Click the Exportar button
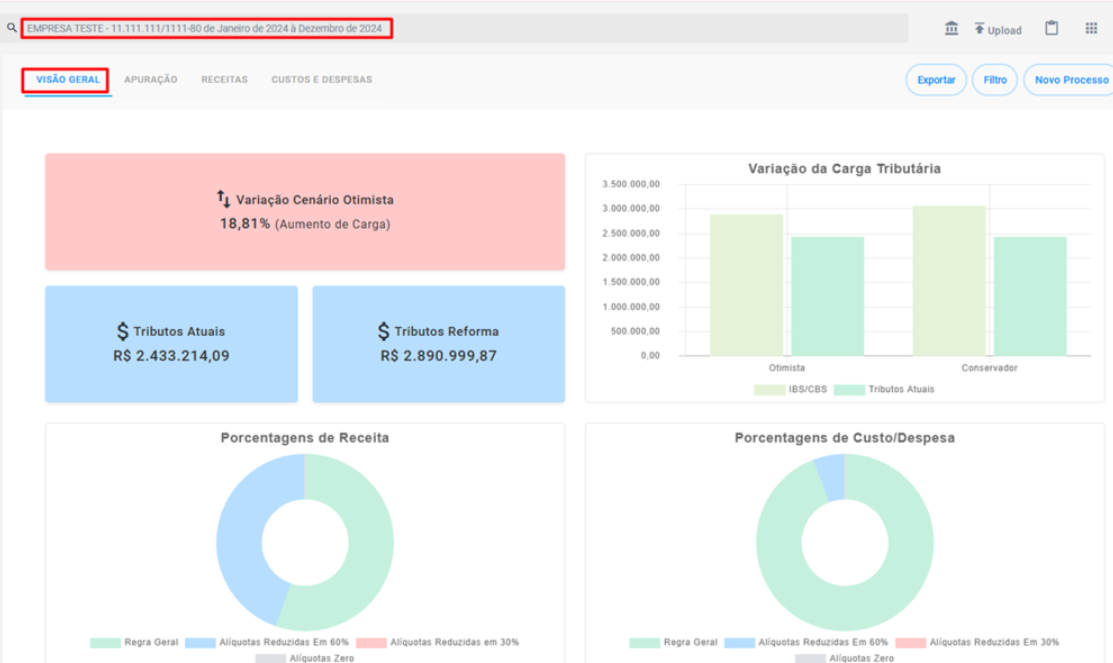The height and width of the screenshot is (663, 1113). (x=936, y=80)
